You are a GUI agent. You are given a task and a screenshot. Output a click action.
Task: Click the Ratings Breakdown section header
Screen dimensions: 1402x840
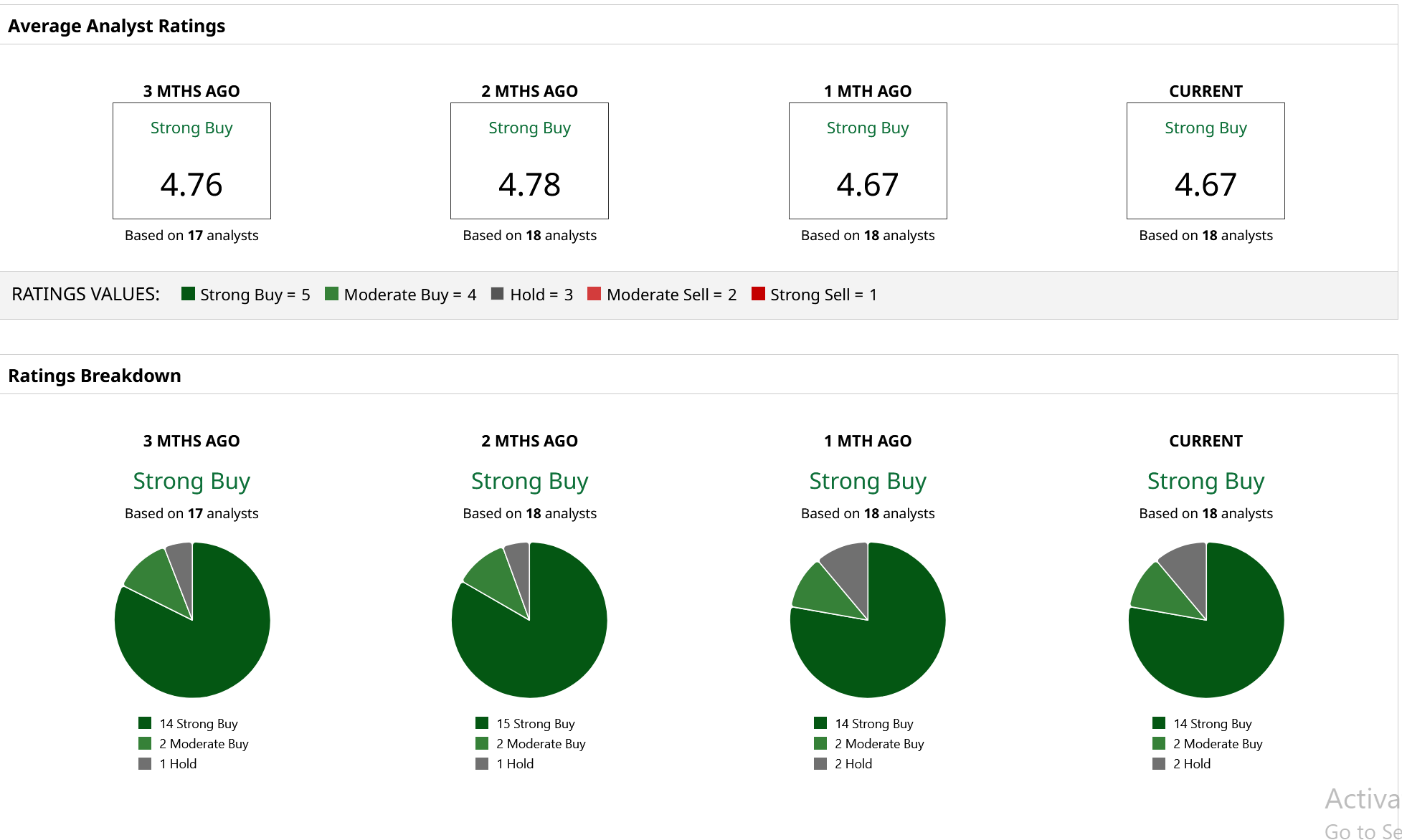pos(95,376)
